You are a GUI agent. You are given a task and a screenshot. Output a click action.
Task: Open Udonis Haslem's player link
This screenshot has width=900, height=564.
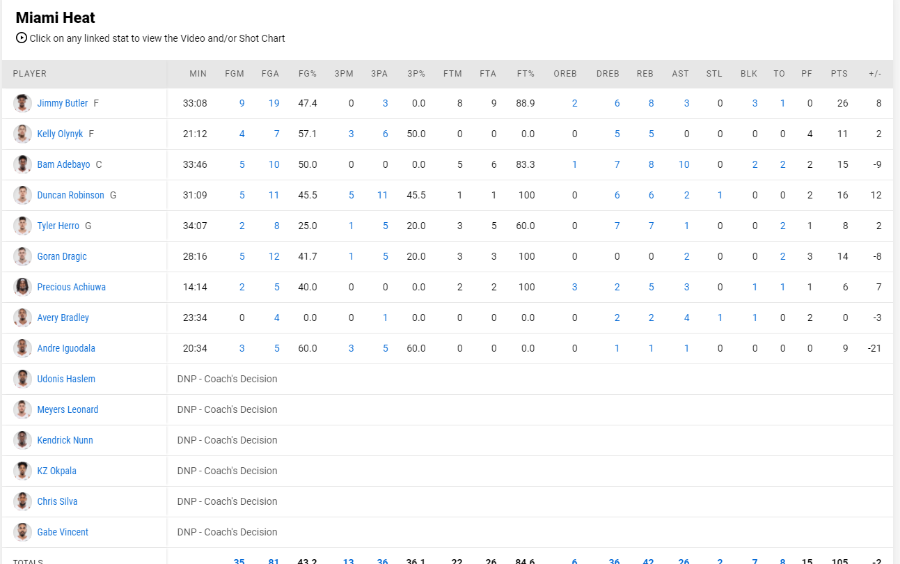coord(66,379)
